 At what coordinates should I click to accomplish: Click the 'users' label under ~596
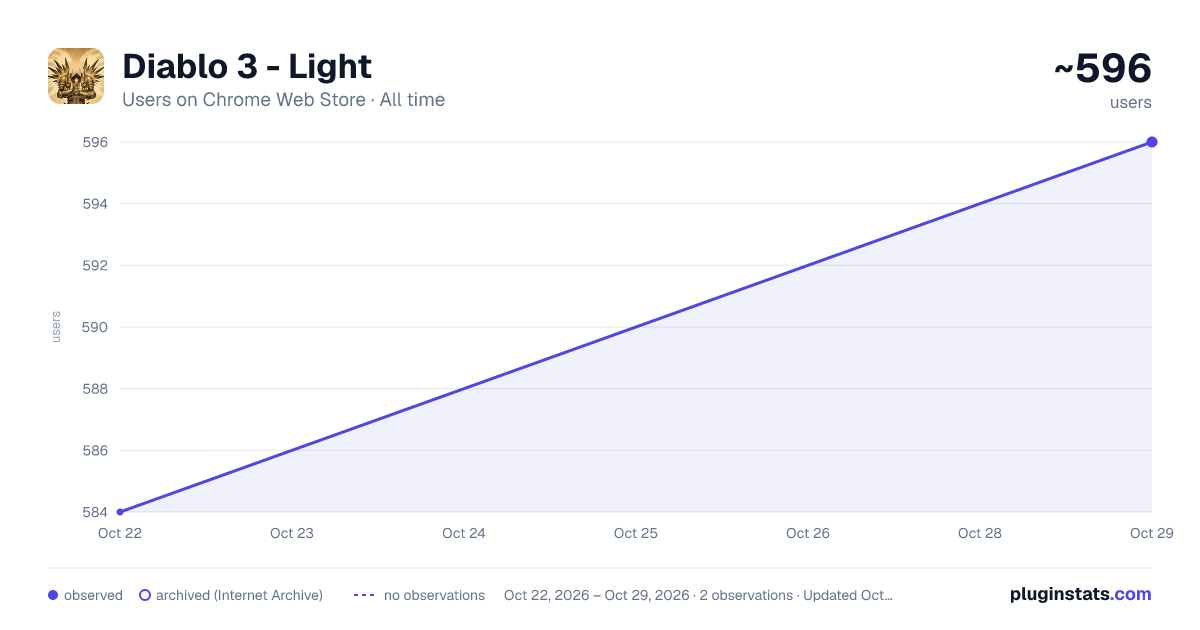(x=1131, y=102)
